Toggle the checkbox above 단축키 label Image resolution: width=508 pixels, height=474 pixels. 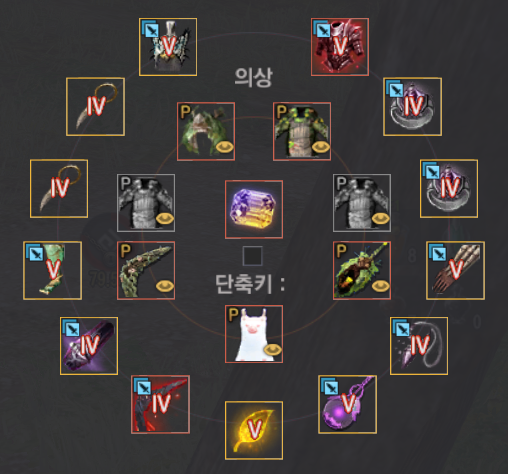click(x=252, y=256)
